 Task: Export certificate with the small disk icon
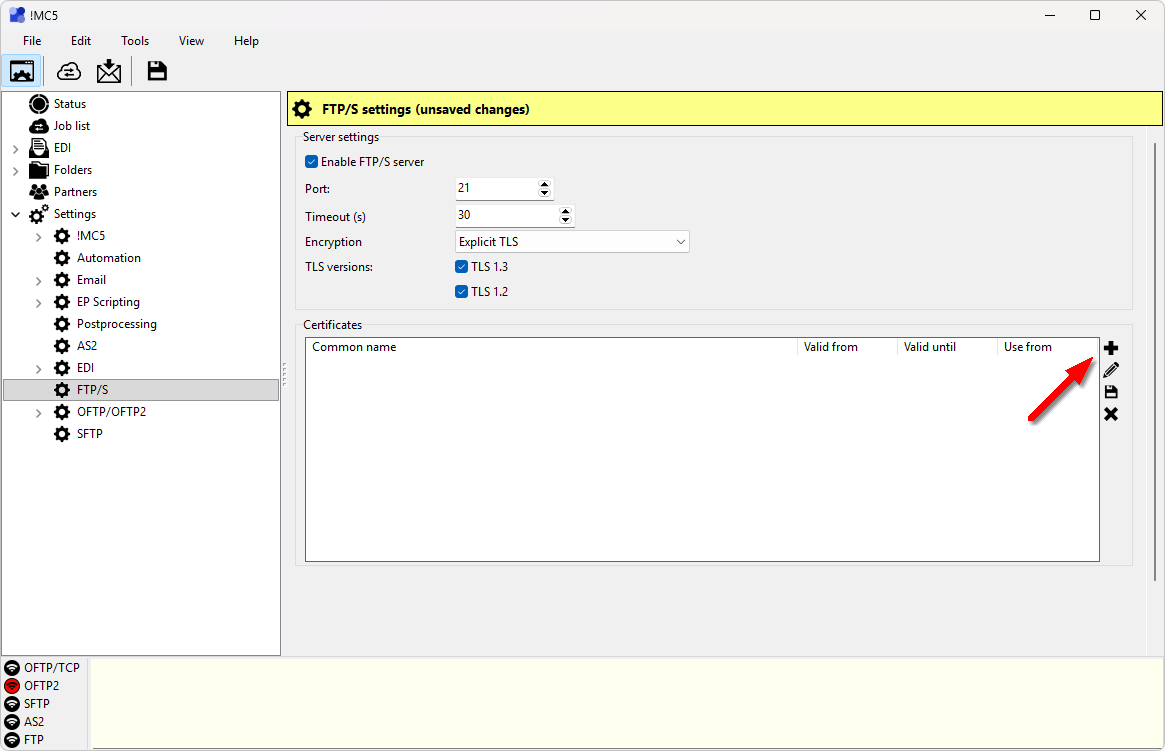pos(1111,392)
